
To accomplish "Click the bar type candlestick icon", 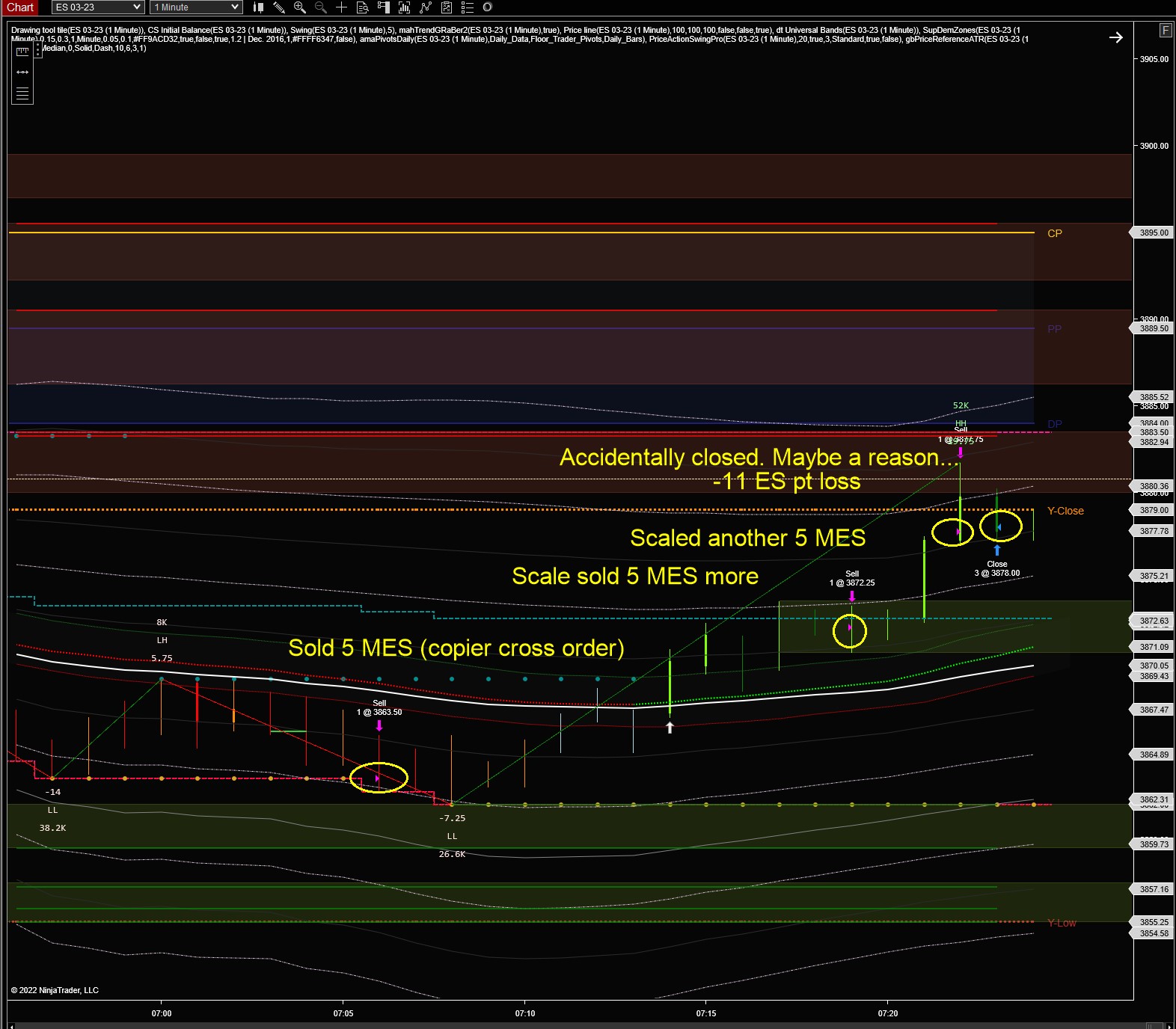I will 258,7.
